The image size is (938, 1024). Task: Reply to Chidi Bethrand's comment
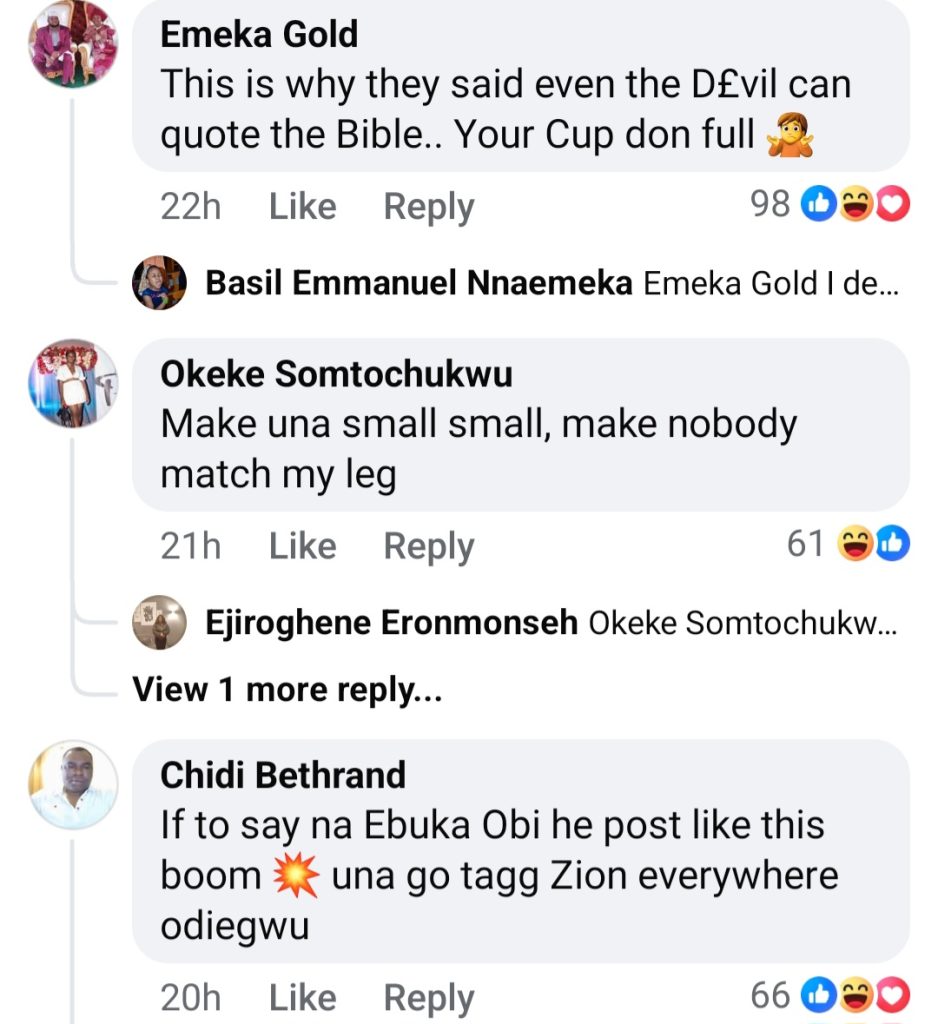429,997
